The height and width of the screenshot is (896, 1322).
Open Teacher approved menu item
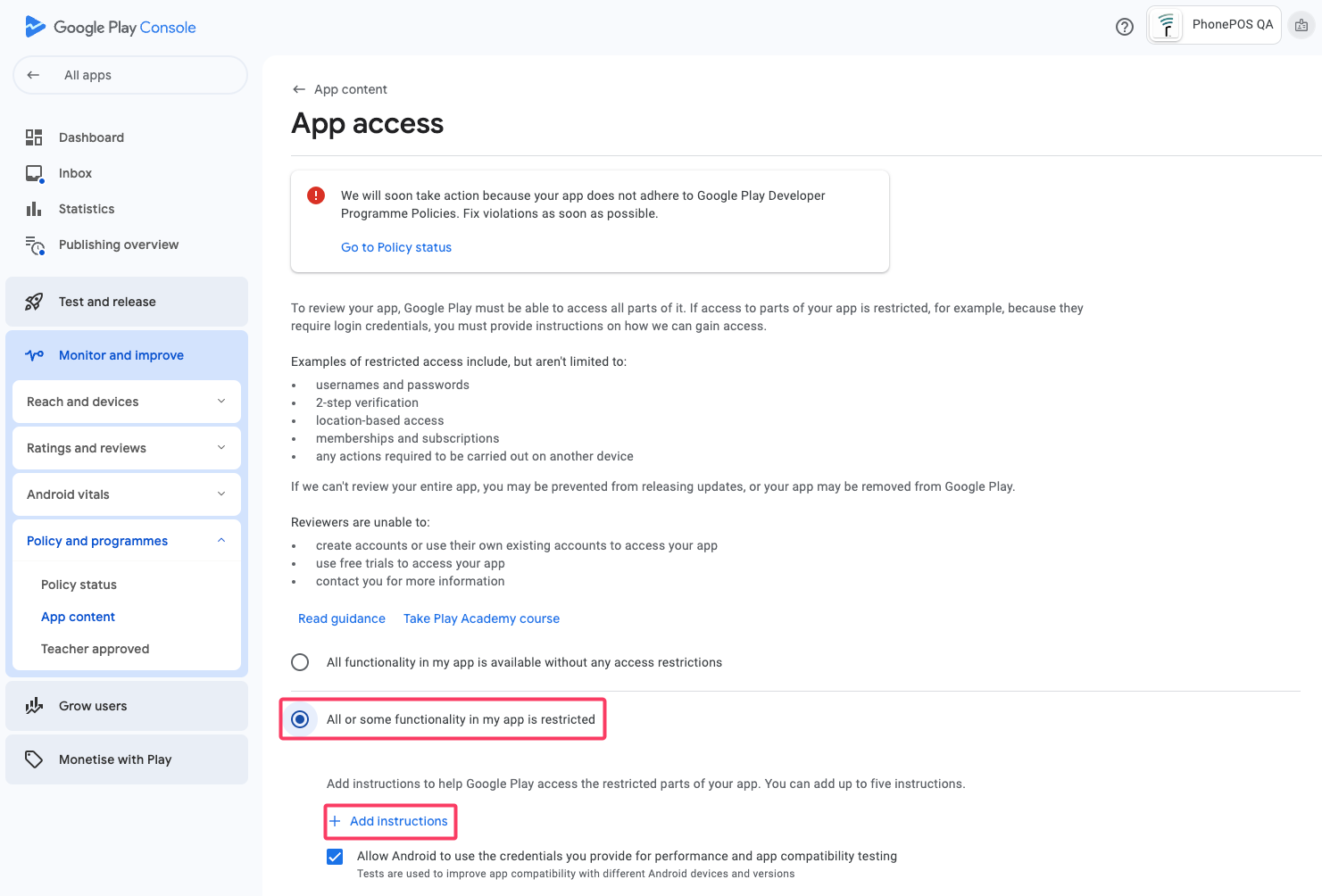(x=95, y=649)
